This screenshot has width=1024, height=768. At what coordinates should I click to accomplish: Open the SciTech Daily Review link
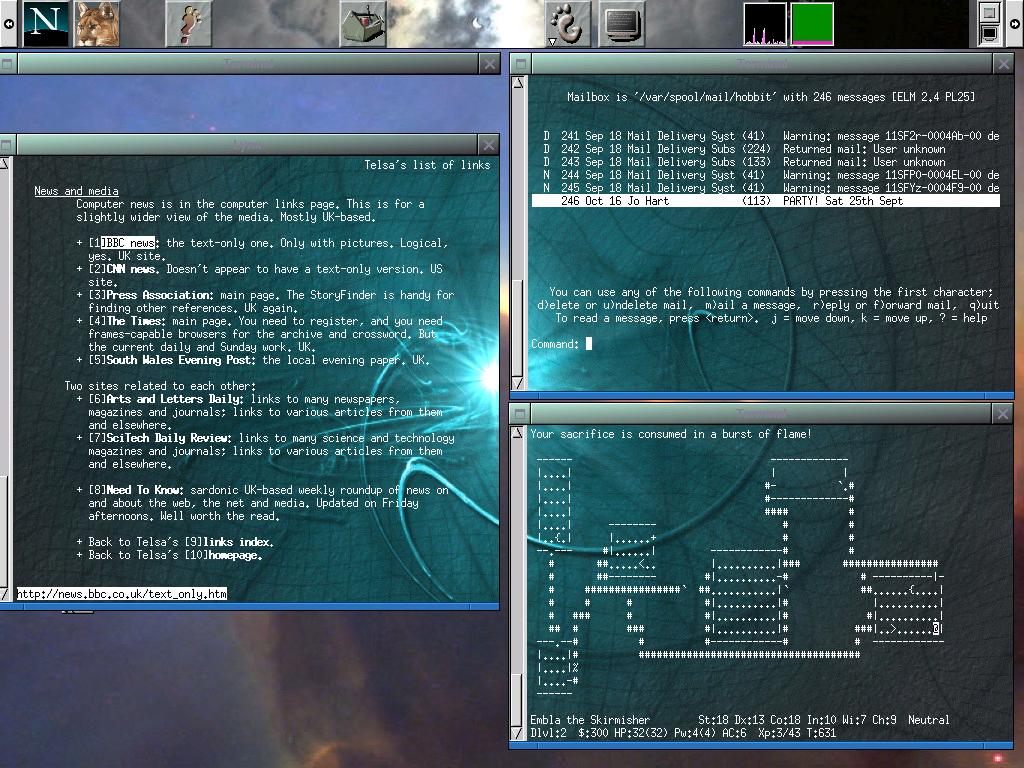tap(168, 438)
